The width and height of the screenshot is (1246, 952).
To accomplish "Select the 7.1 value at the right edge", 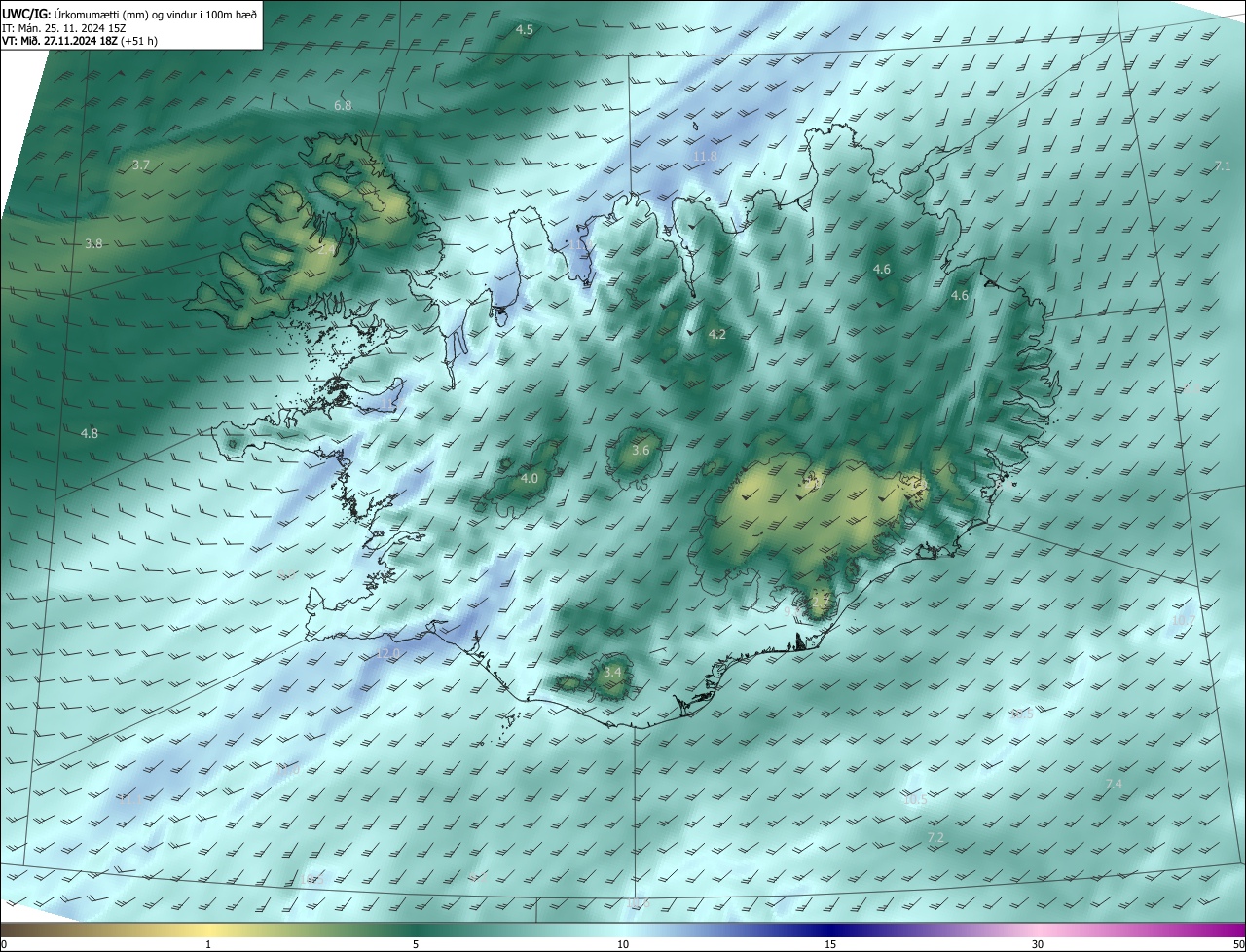I will pyautogui.click(x=1223, y=166).
